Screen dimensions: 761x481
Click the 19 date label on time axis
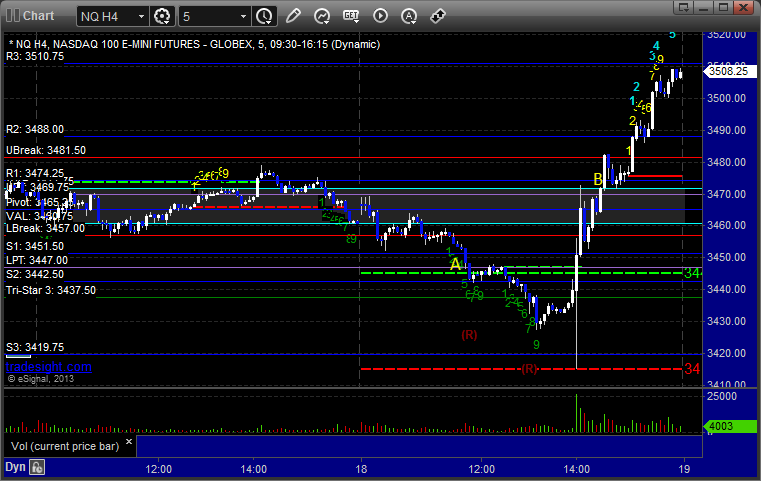(684, 469)
